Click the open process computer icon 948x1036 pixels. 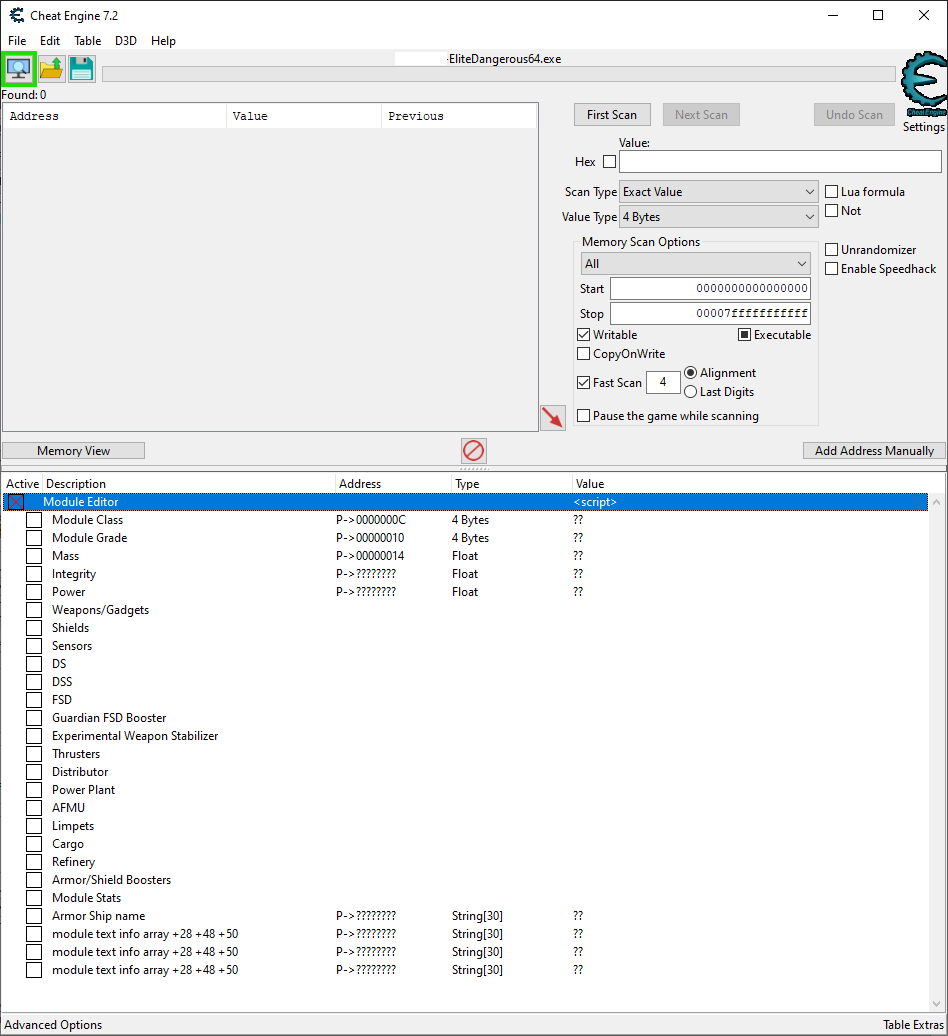[x=19, y=69]
